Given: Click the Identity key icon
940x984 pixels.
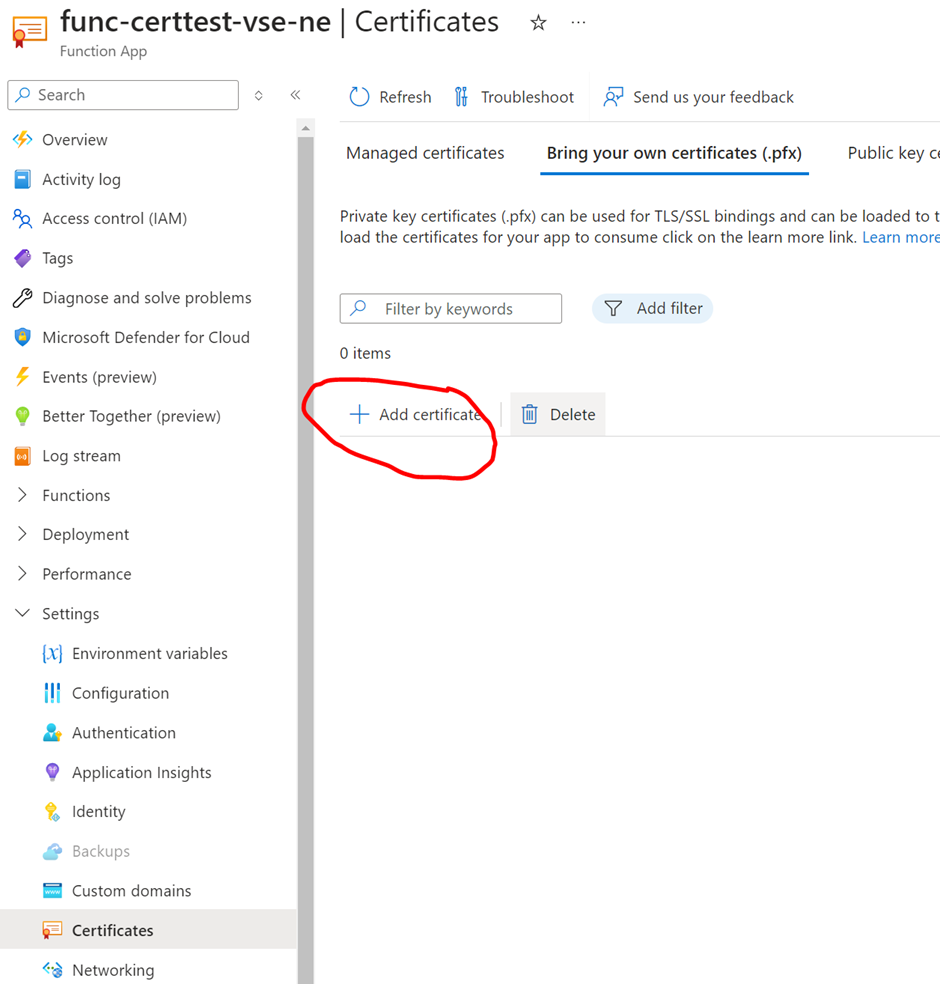Looking at the screenshot, I should click(x=52, y=811).
